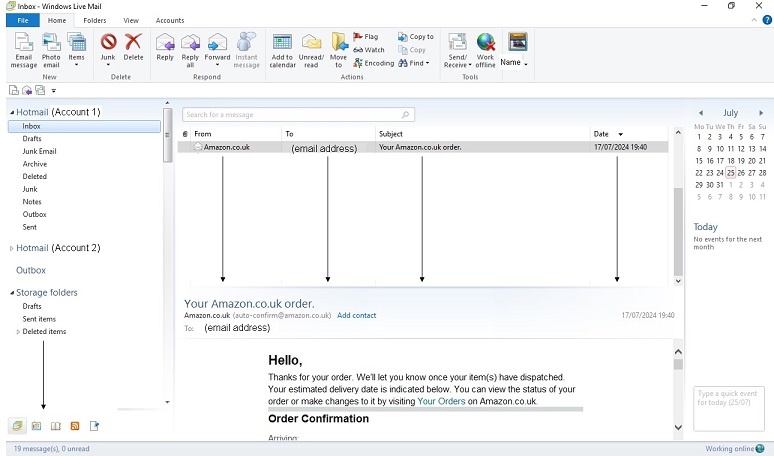Click in the Search for a message field

[298, 114]
